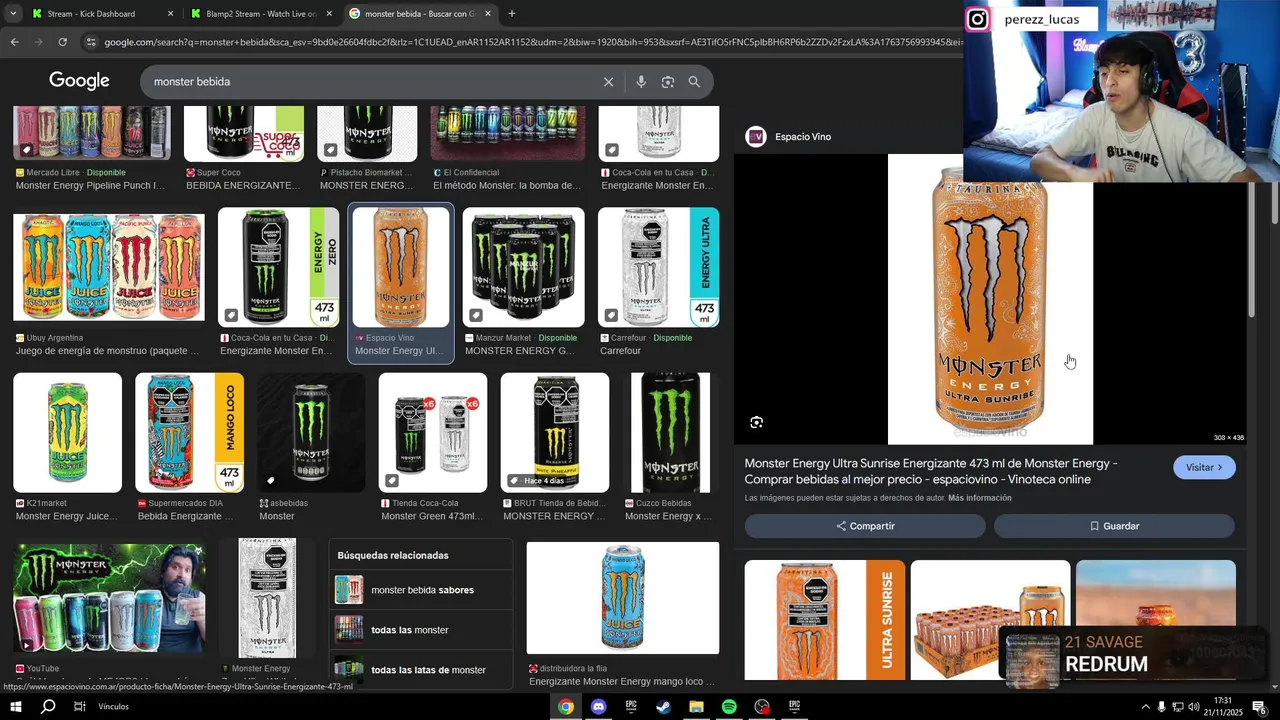This screenshot has height=720, width=1280.
Task: Open the K21market Monster Energy Juice image
Action: 67,433
